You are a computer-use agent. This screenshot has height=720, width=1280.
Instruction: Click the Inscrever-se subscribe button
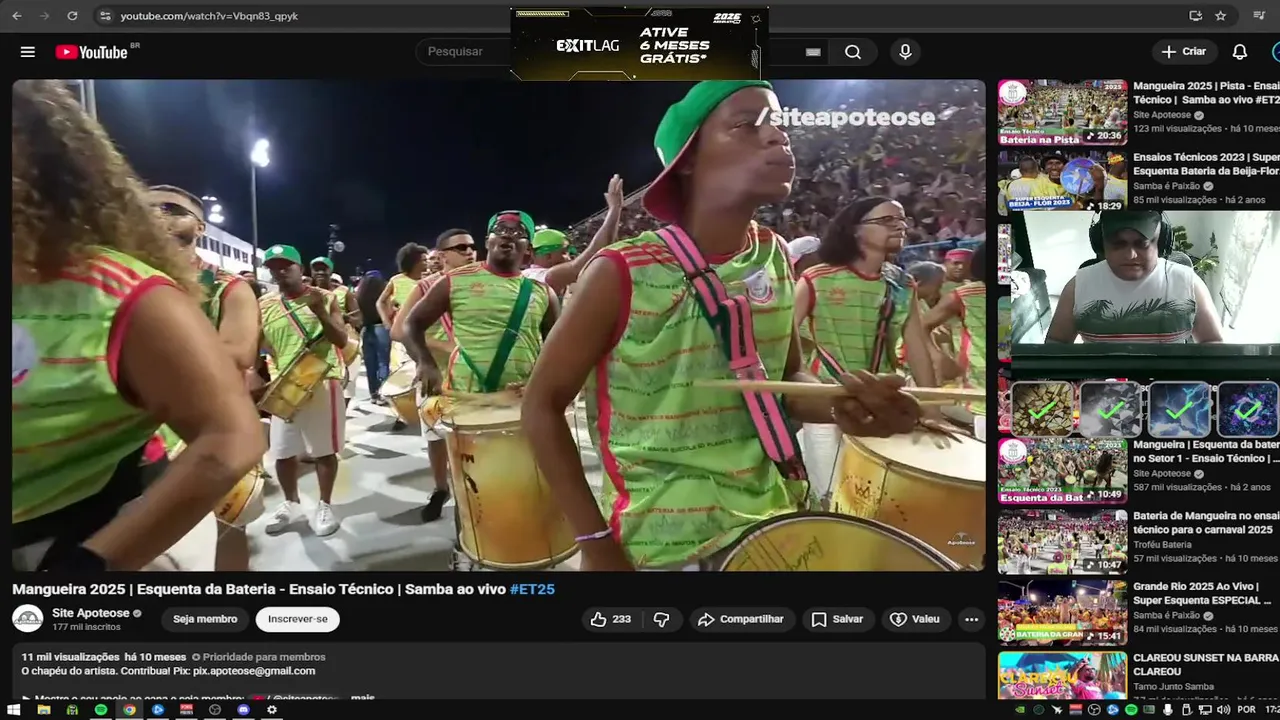(x=297, y=619)
